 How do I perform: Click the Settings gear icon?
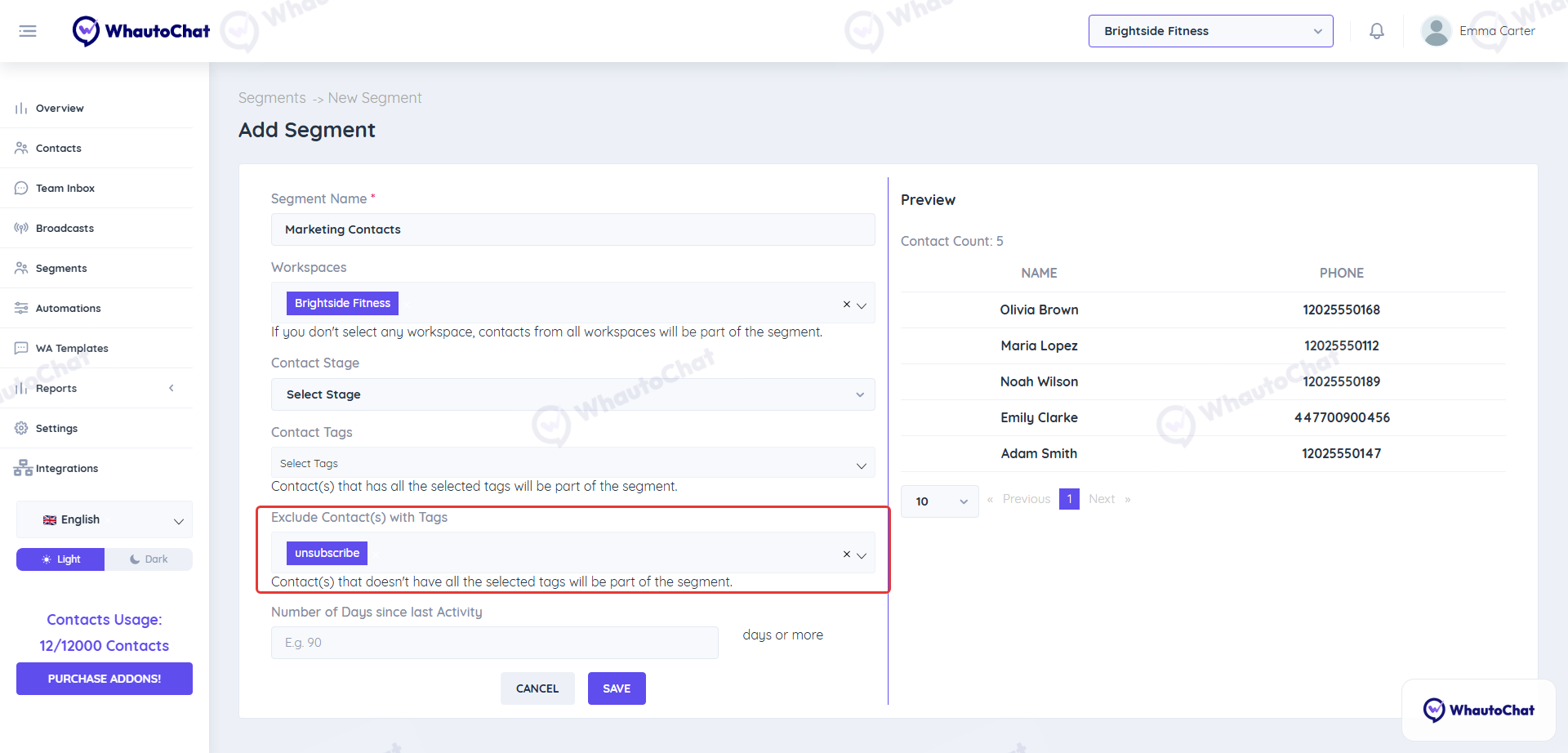[21, 428]
